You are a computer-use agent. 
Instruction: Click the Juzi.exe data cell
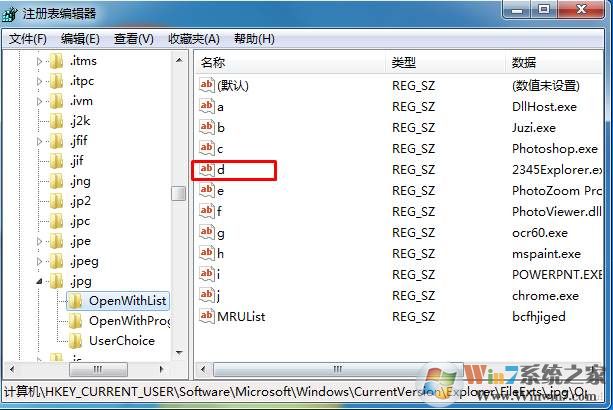click(x=534, y=128)
